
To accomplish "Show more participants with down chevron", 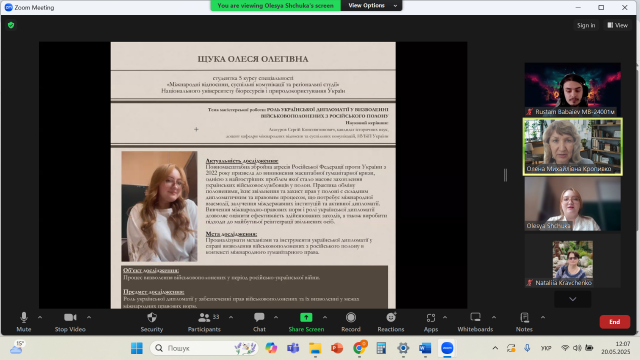I will [x=573, y=299].
